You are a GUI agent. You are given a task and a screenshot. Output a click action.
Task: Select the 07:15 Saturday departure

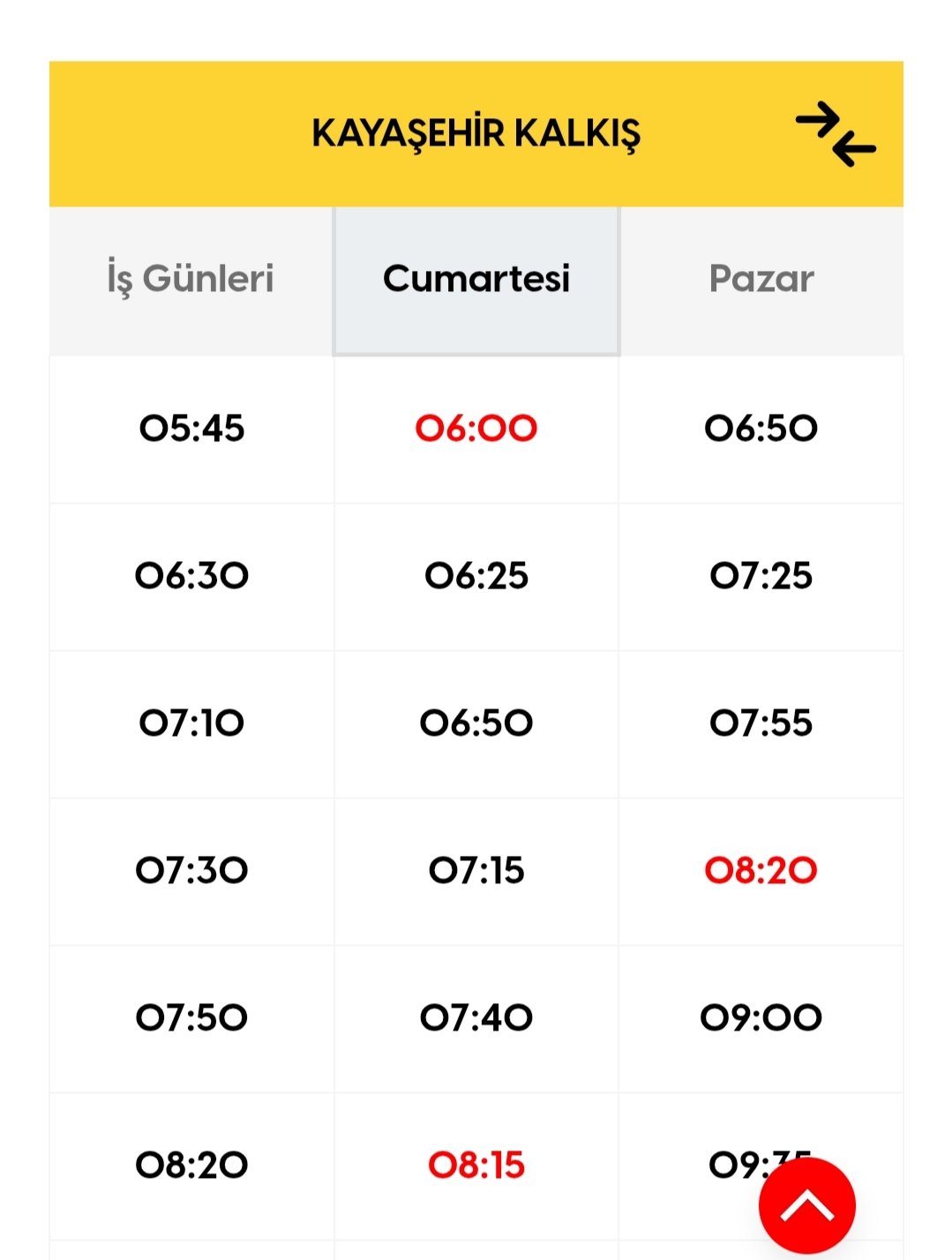[476, 871]
